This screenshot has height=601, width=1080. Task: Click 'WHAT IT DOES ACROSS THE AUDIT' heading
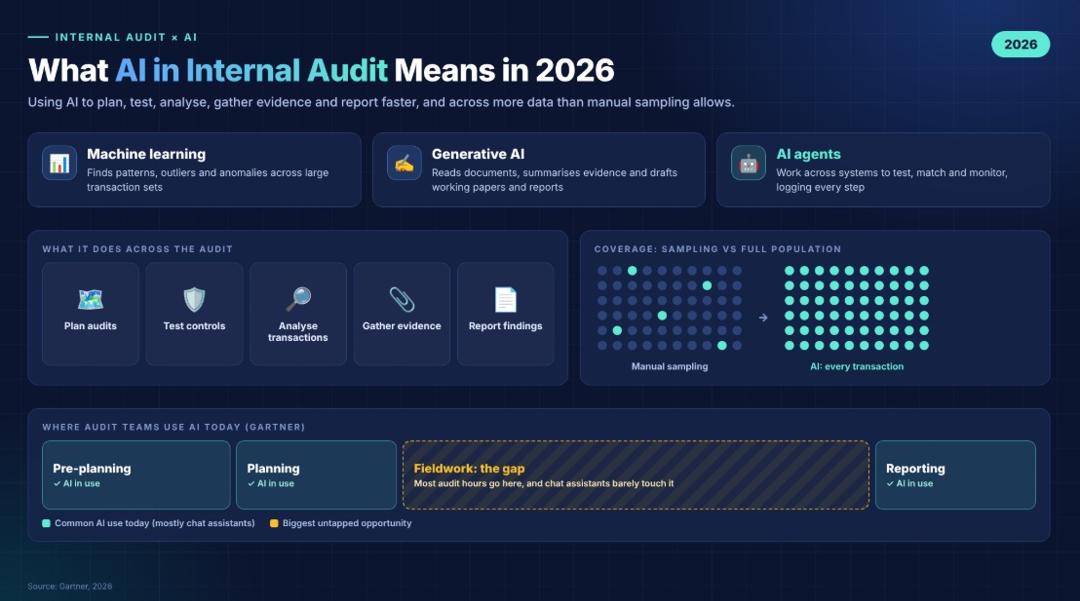tap(137, 249)
